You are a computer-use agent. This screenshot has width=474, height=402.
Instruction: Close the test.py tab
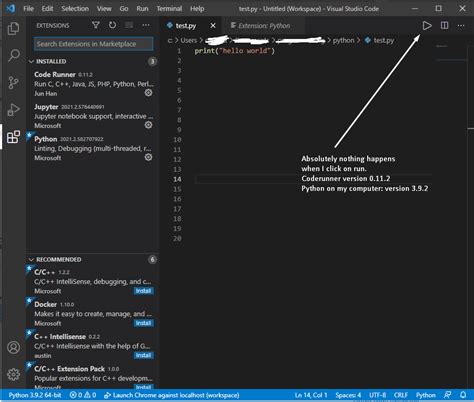click(213, 26)
